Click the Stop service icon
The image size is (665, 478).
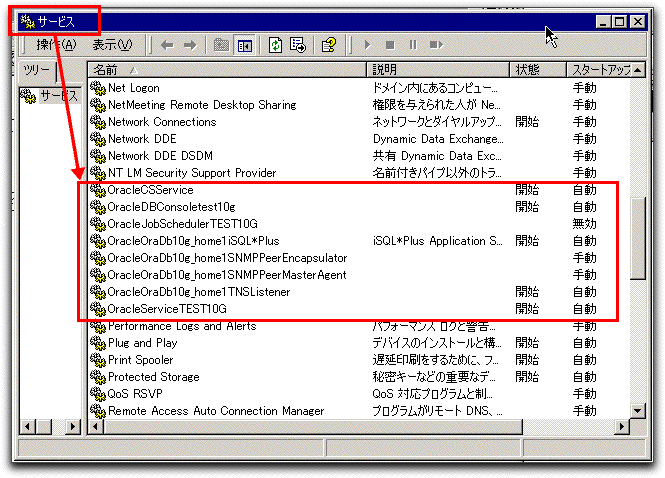[390, 45]
